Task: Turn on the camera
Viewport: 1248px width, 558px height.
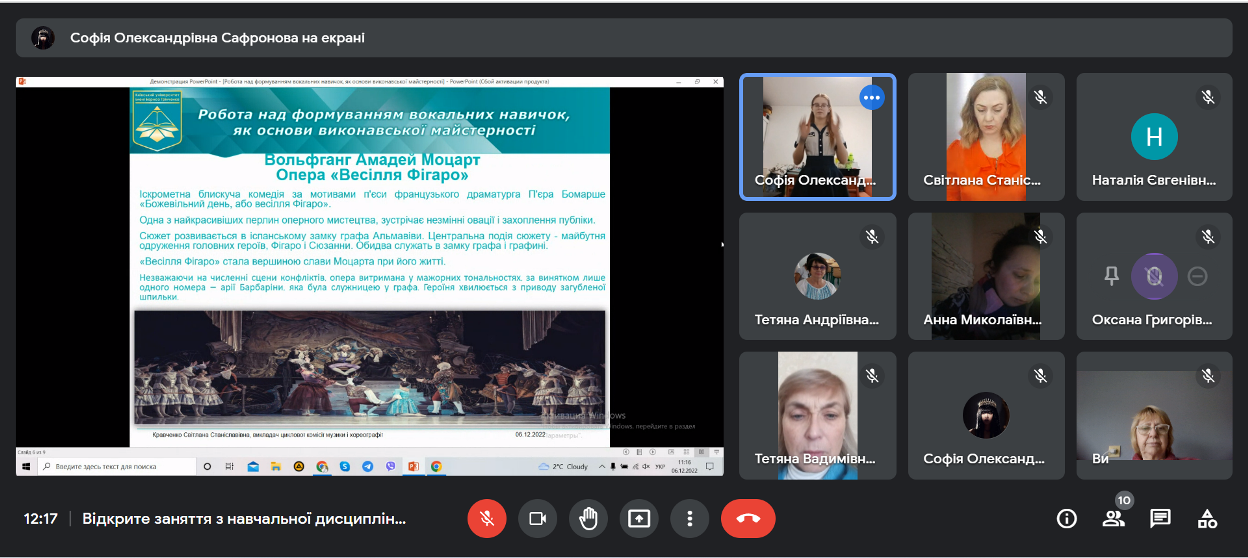Action: click(x=538, y=518)
